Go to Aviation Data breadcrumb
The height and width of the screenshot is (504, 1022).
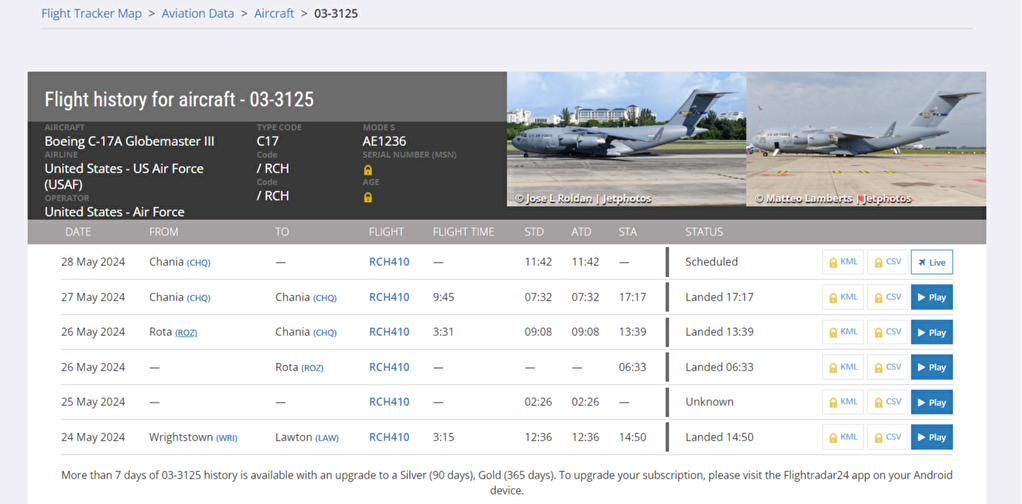pyautogui.click(x=197, y=13)
